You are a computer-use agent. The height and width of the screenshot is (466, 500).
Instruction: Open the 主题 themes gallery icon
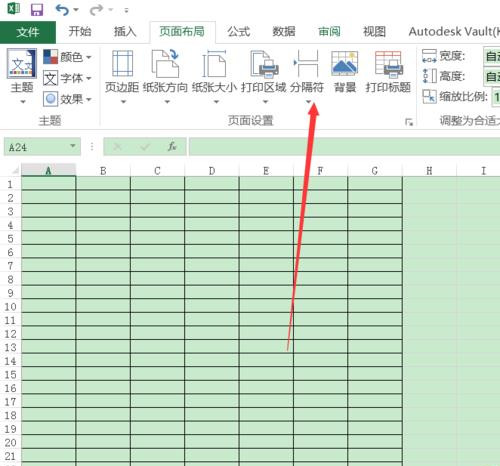click(21, 64)
